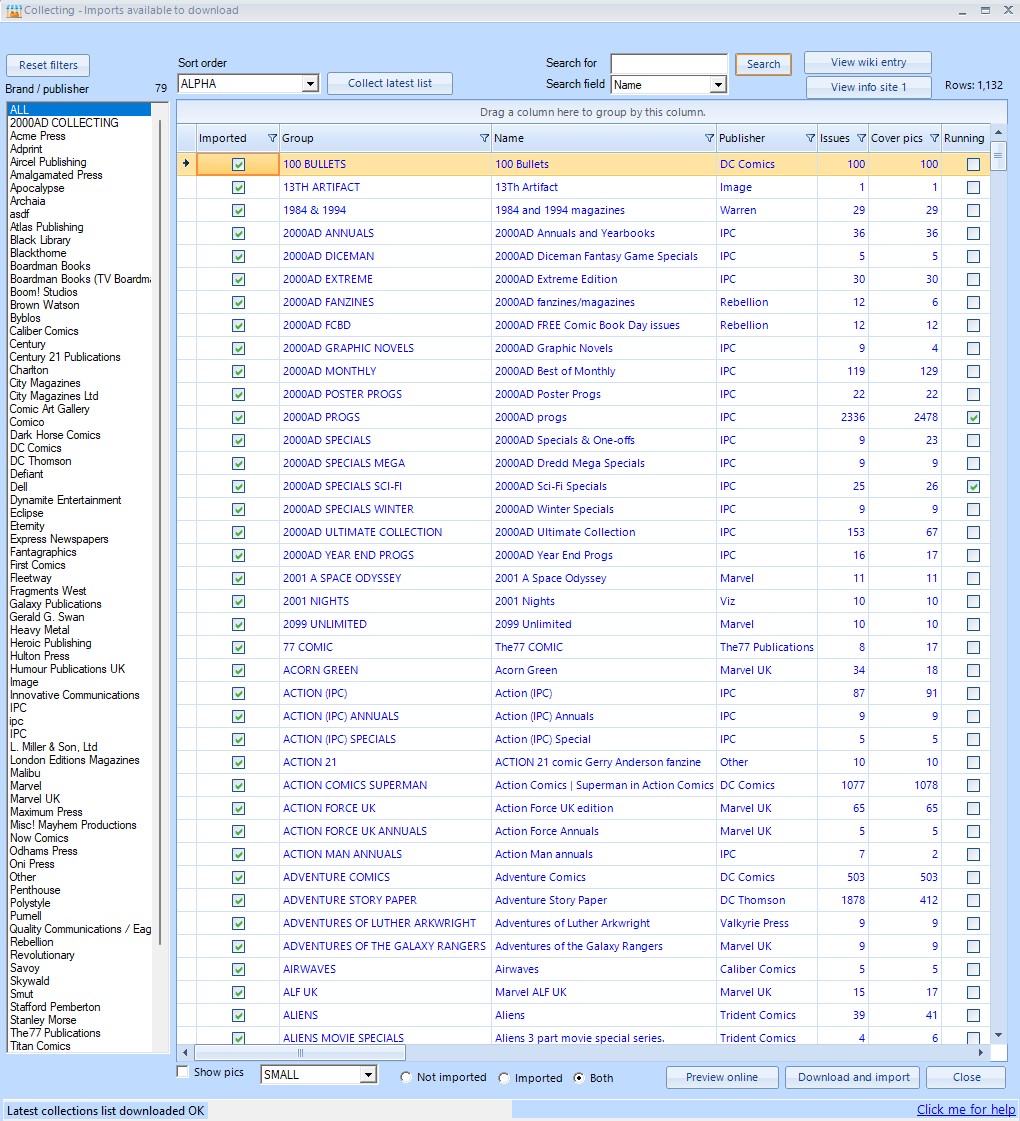Viewport: 1020px width, 1121px height.
Task: Click Latest collections list downloaded OK status
Action: (x=106, y=1111)
